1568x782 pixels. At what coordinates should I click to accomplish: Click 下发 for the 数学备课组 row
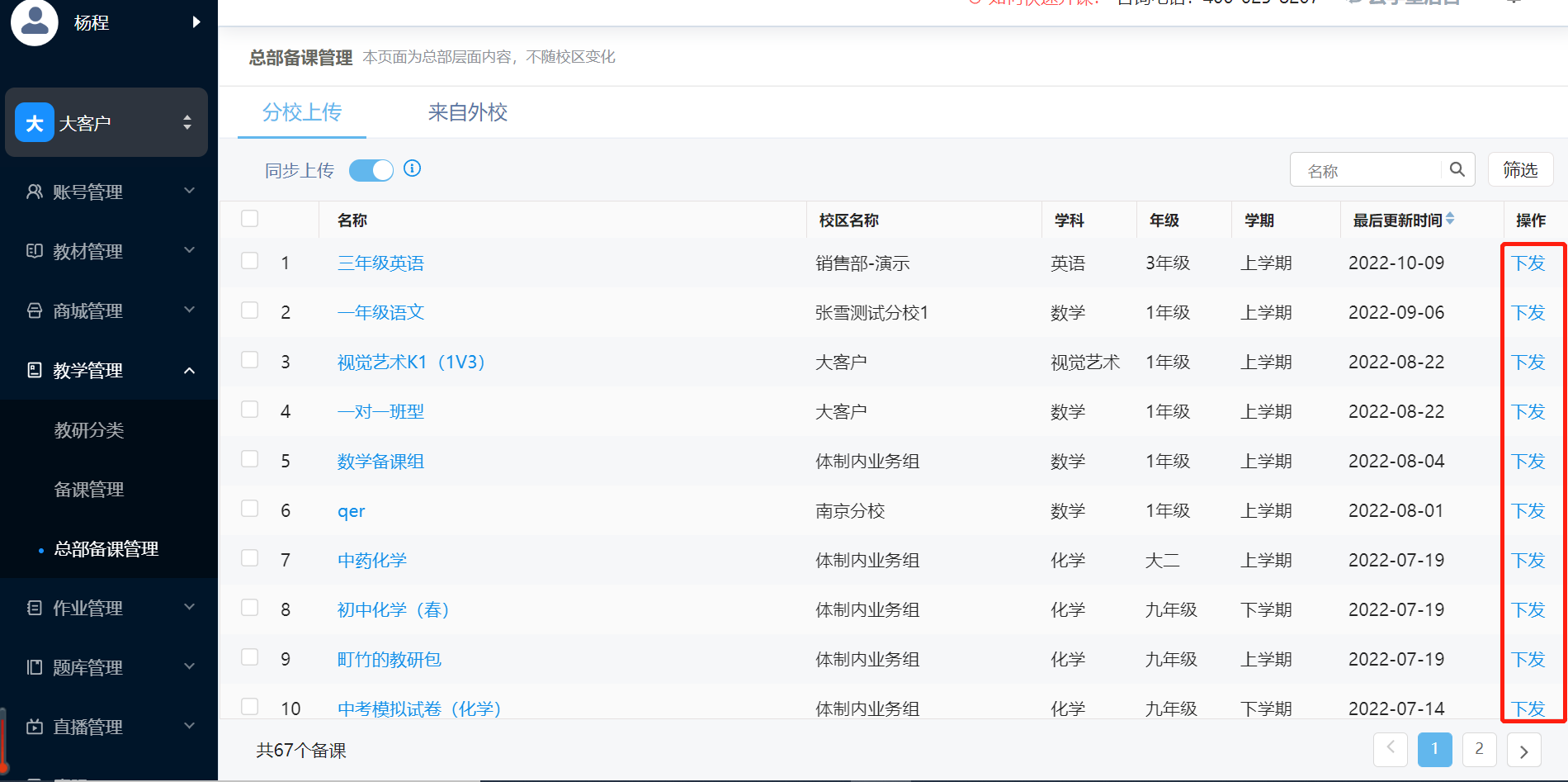(x=1528, y=462)
